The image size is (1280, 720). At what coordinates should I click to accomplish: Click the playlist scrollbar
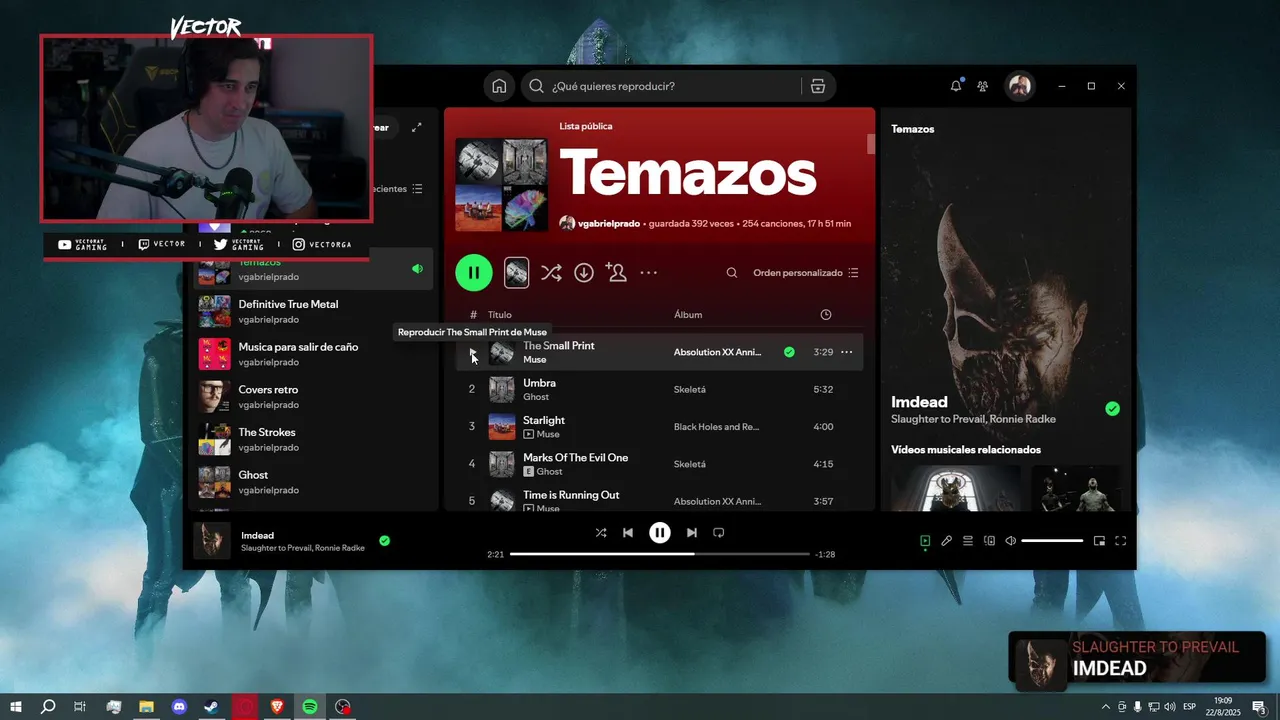click(870, 144)
